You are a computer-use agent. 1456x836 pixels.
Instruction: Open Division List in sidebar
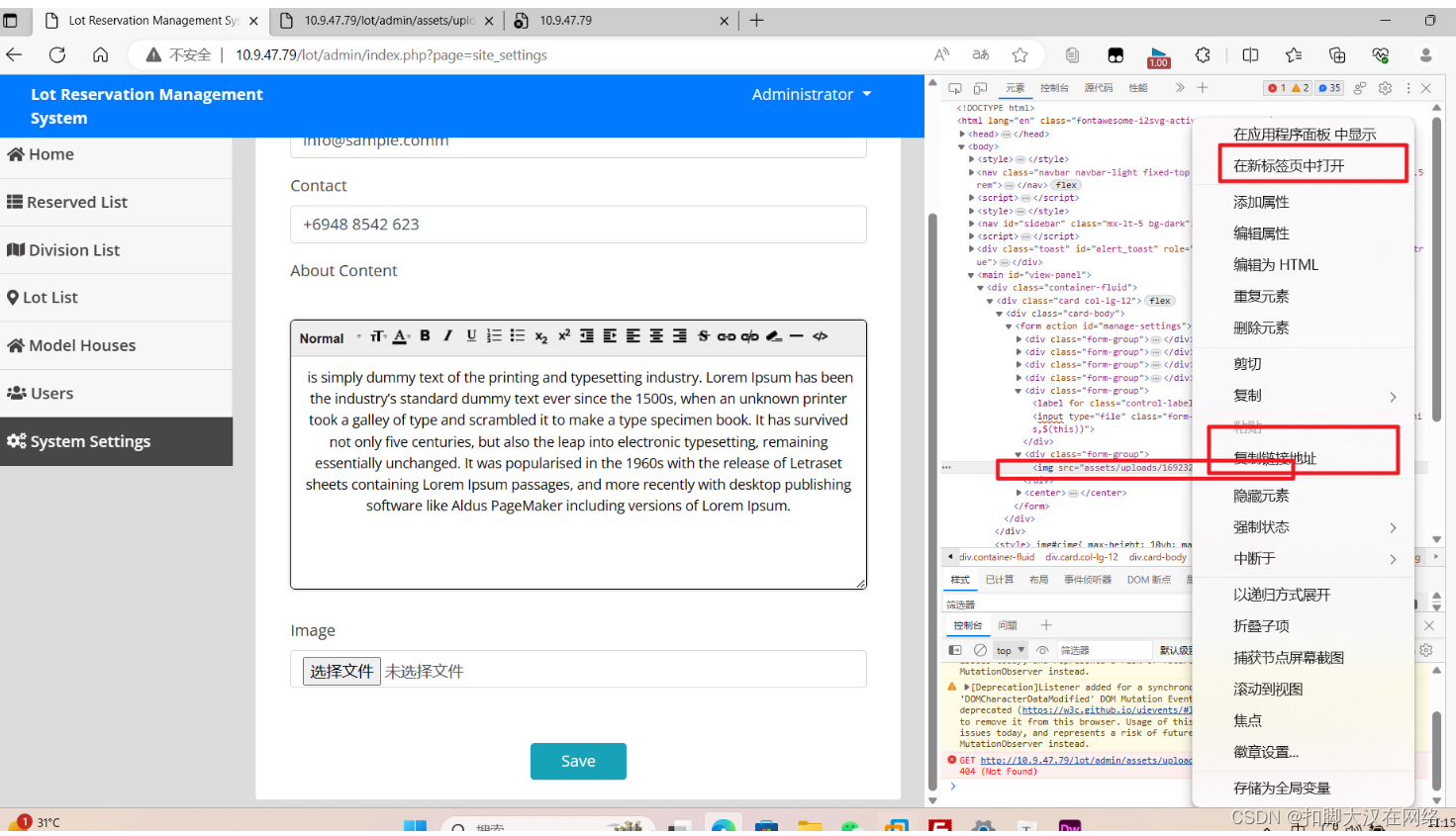click(x=116, y=250)
